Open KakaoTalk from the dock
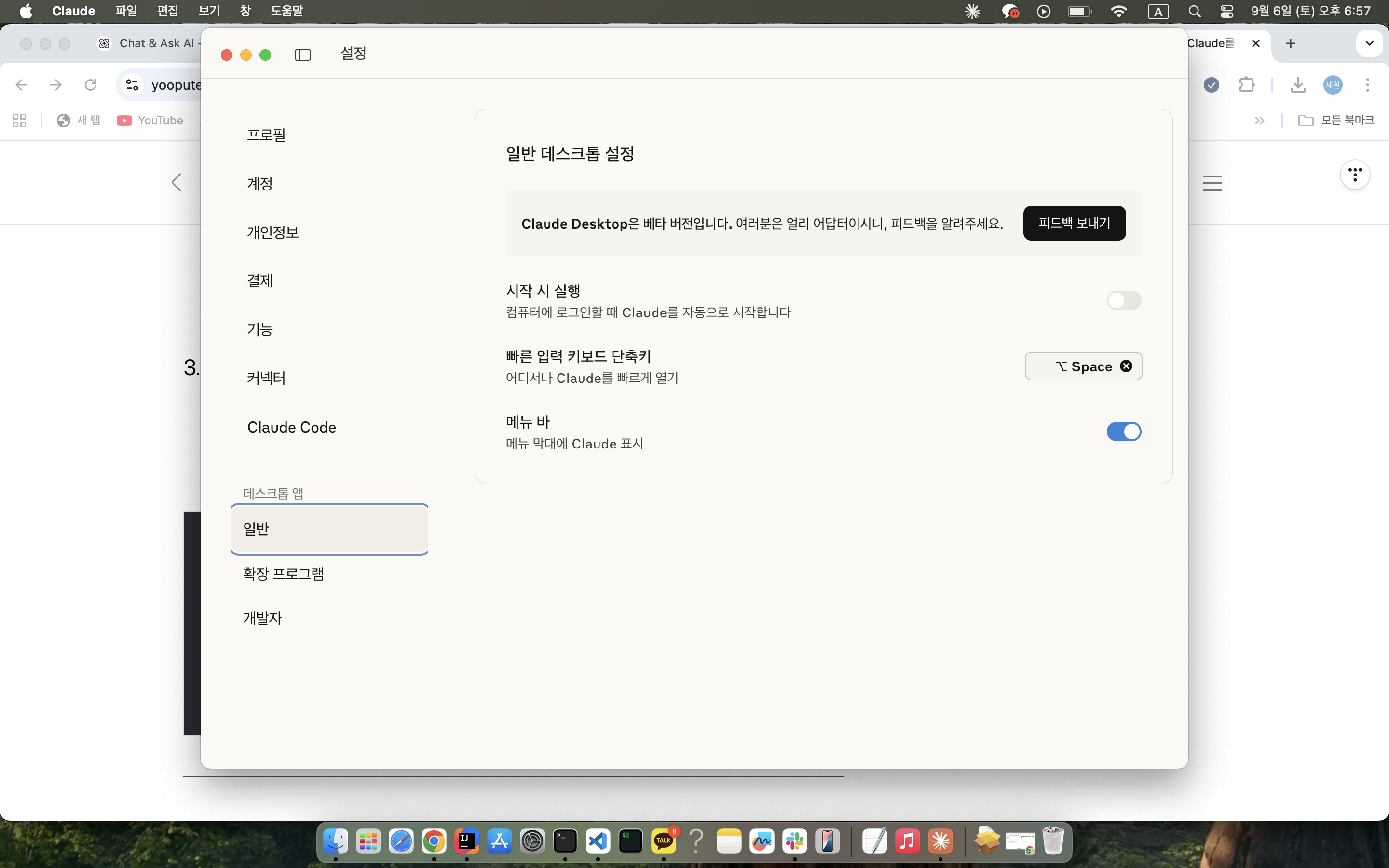The image size is (1389, 868). pyautogui.click(x=664, y=841)
